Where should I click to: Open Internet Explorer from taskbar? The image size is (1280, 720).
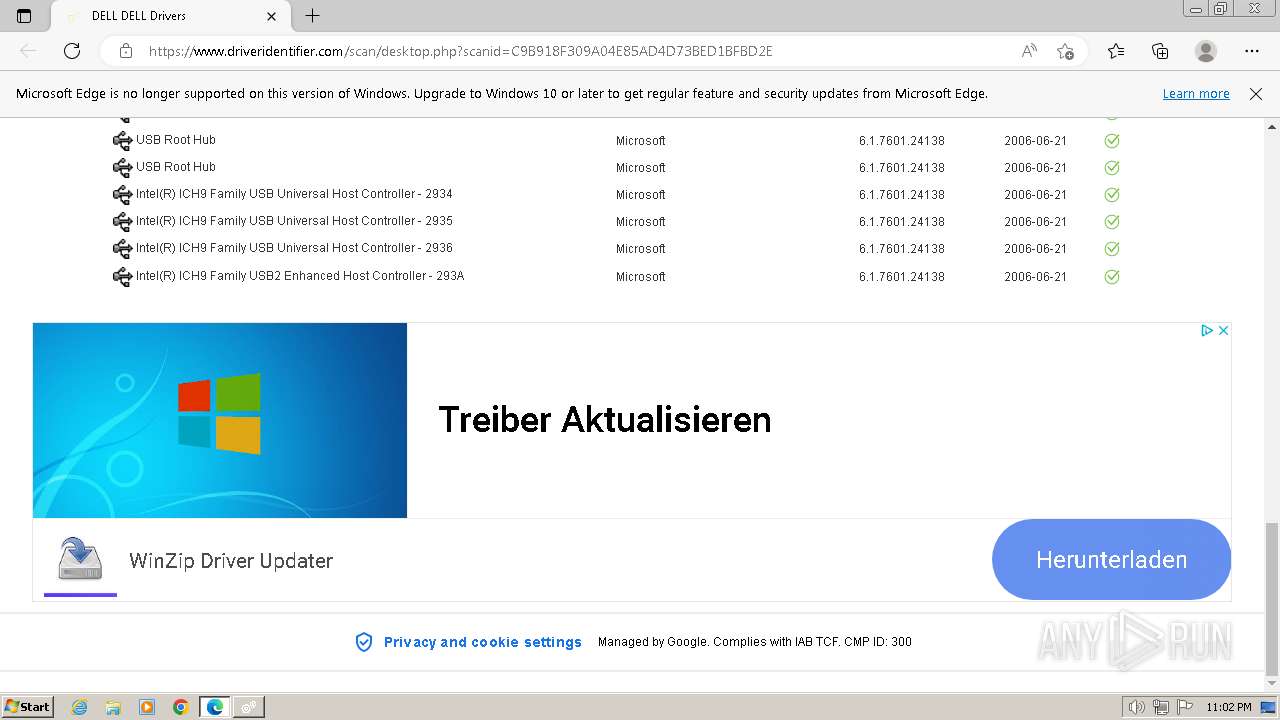79,707
